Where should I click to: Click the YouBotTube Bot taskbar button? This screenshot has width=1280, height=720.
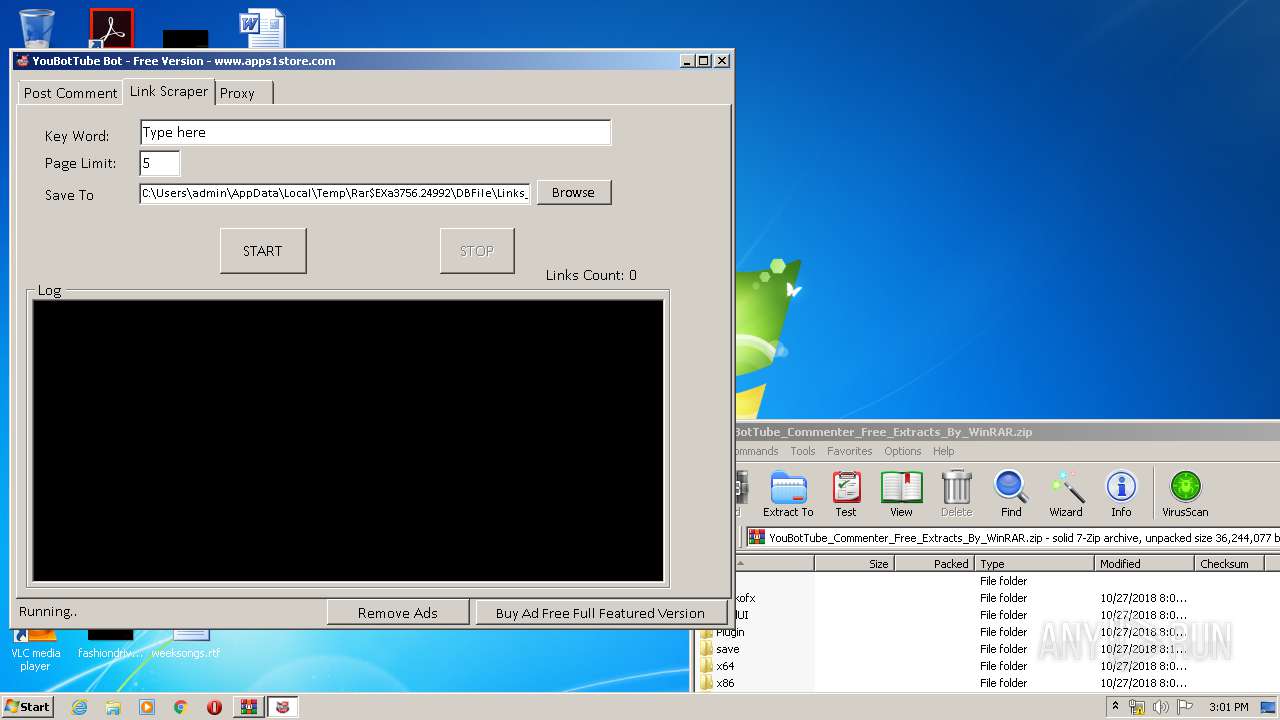click(282, 707)
